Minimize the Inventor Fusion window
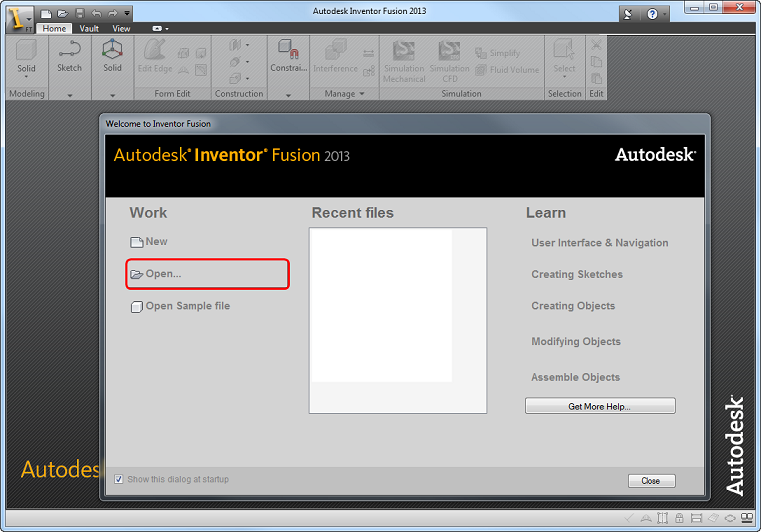This screenshot has width=761, height=532. point(695,7)
